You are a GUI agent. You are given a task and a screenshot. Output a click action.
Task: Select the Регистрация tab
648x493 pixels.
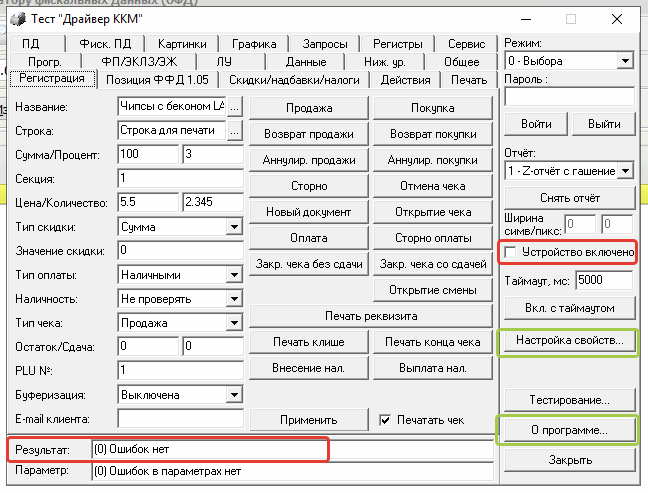tap(52, 79)
